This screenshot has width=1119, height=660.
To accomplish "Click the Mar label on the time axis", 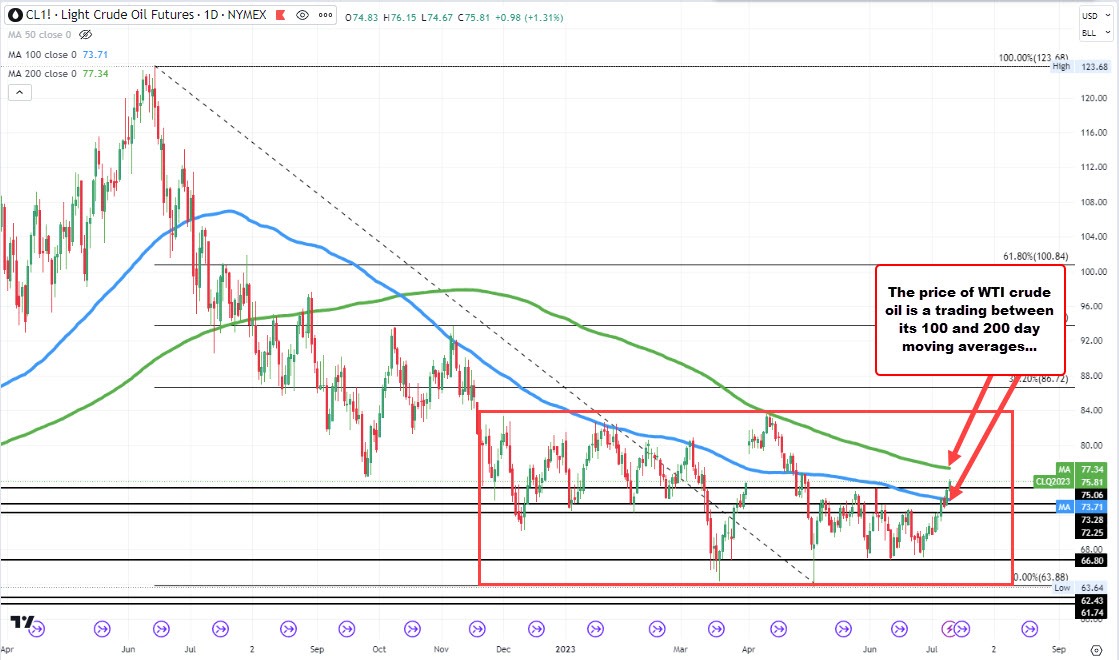I will pyautogui.click(x=680, y=649).
